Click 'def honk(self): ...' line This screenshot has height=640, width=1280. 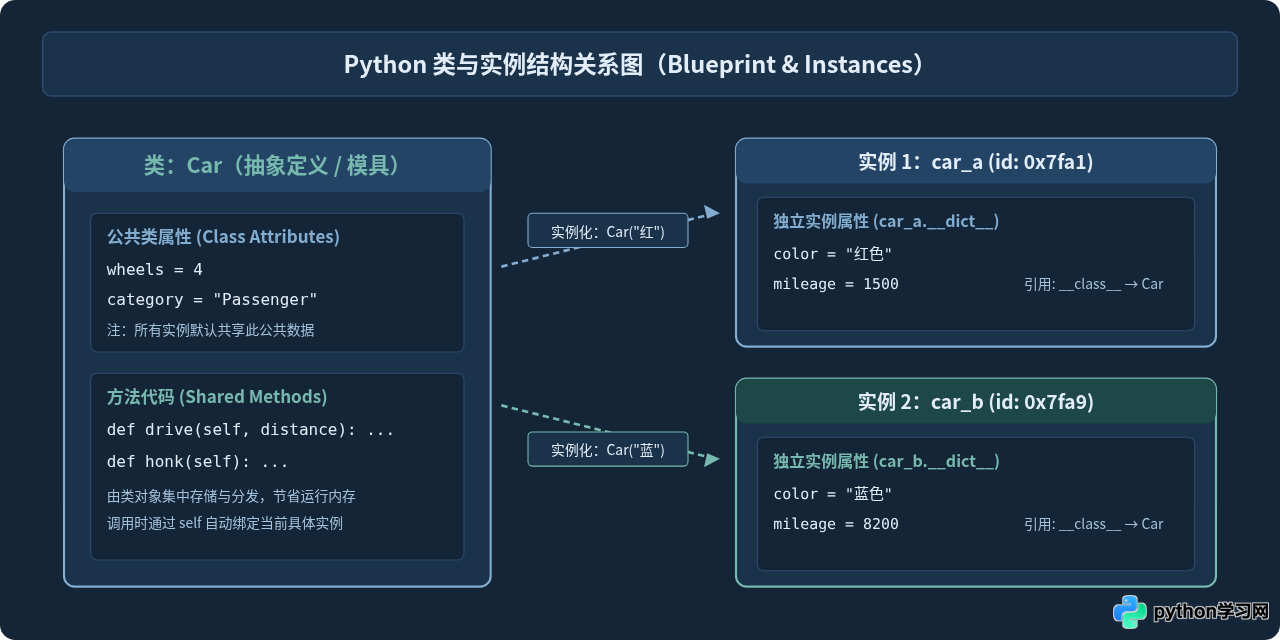198,462
